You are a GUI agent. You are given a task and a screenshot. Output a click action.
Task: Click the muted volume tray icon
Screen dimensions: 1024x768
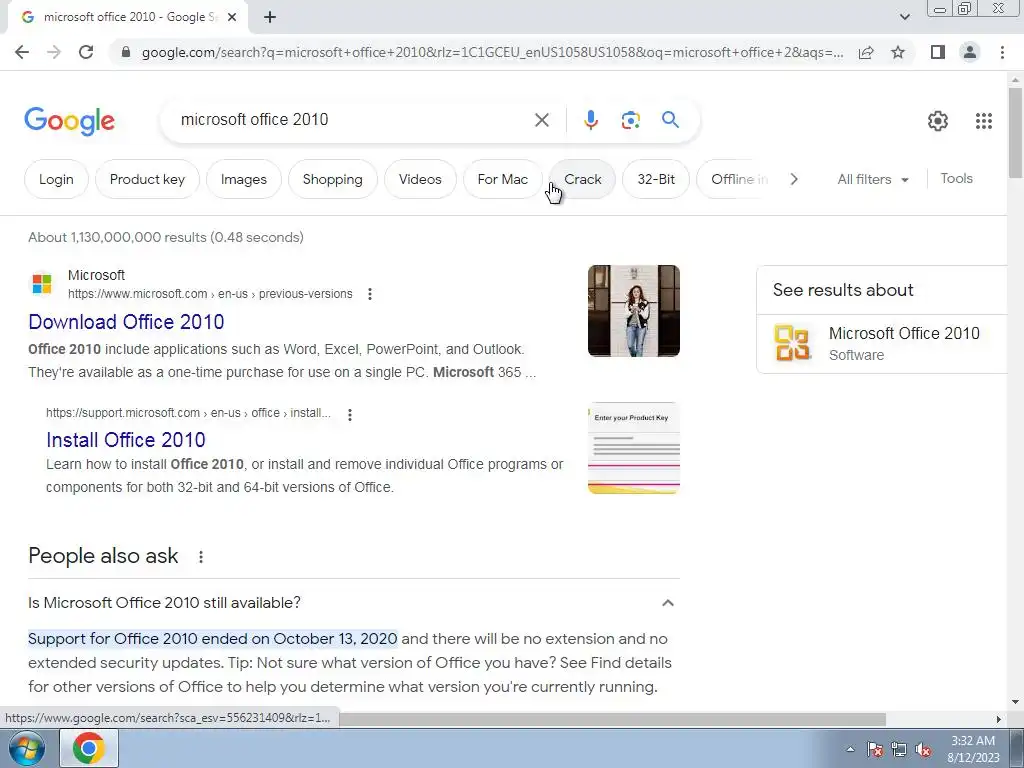pyautogui.click(x=923, y=750)
